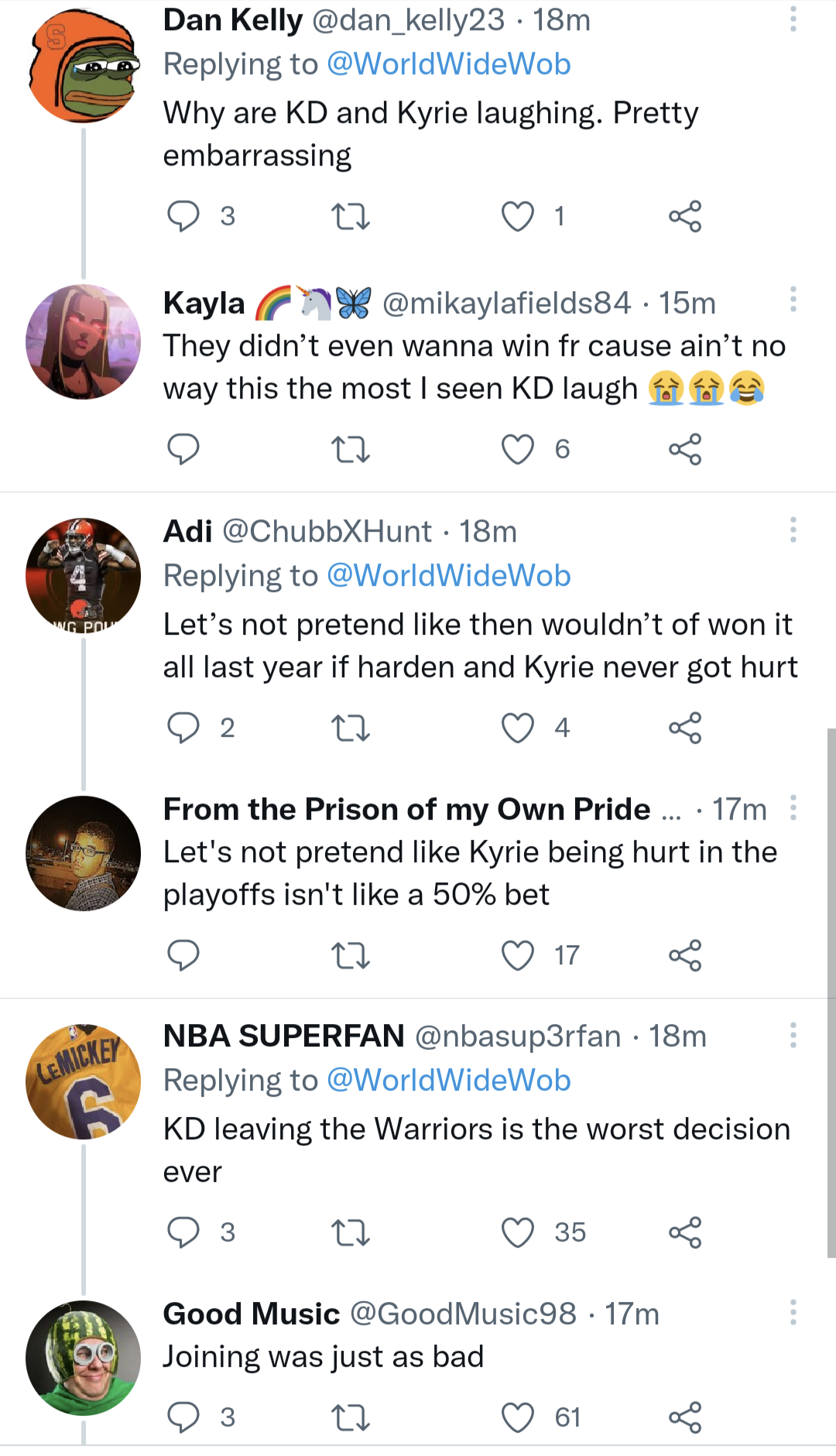Like the 50% bet tweet
The width and height of the screenshot is (836, 1456).
[518, 955]
